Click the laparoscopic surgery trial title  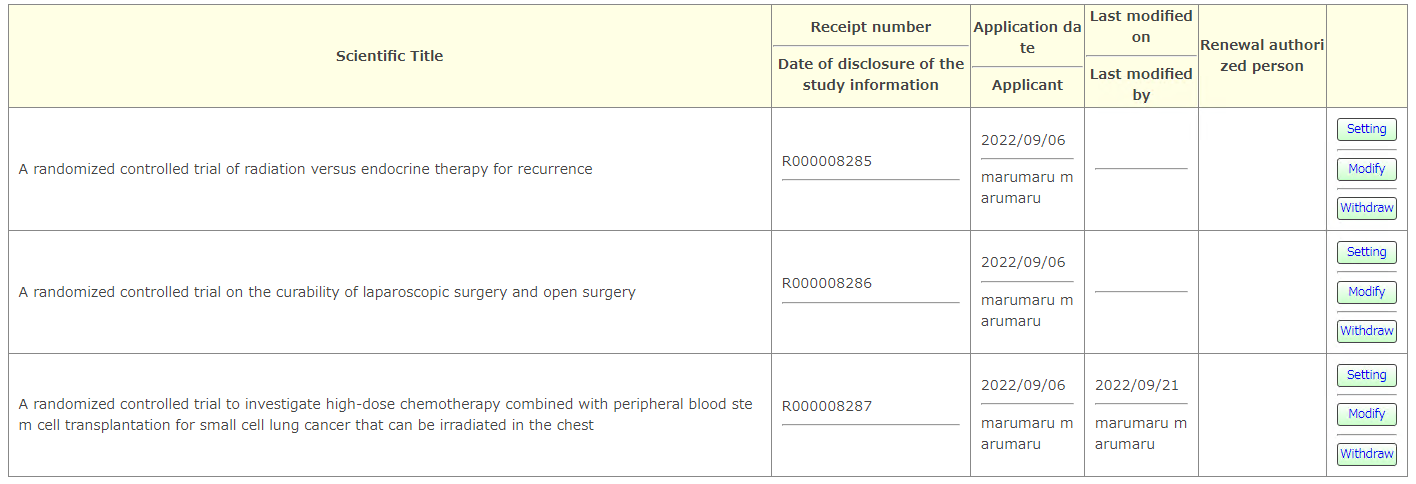[x=327, y=292]
